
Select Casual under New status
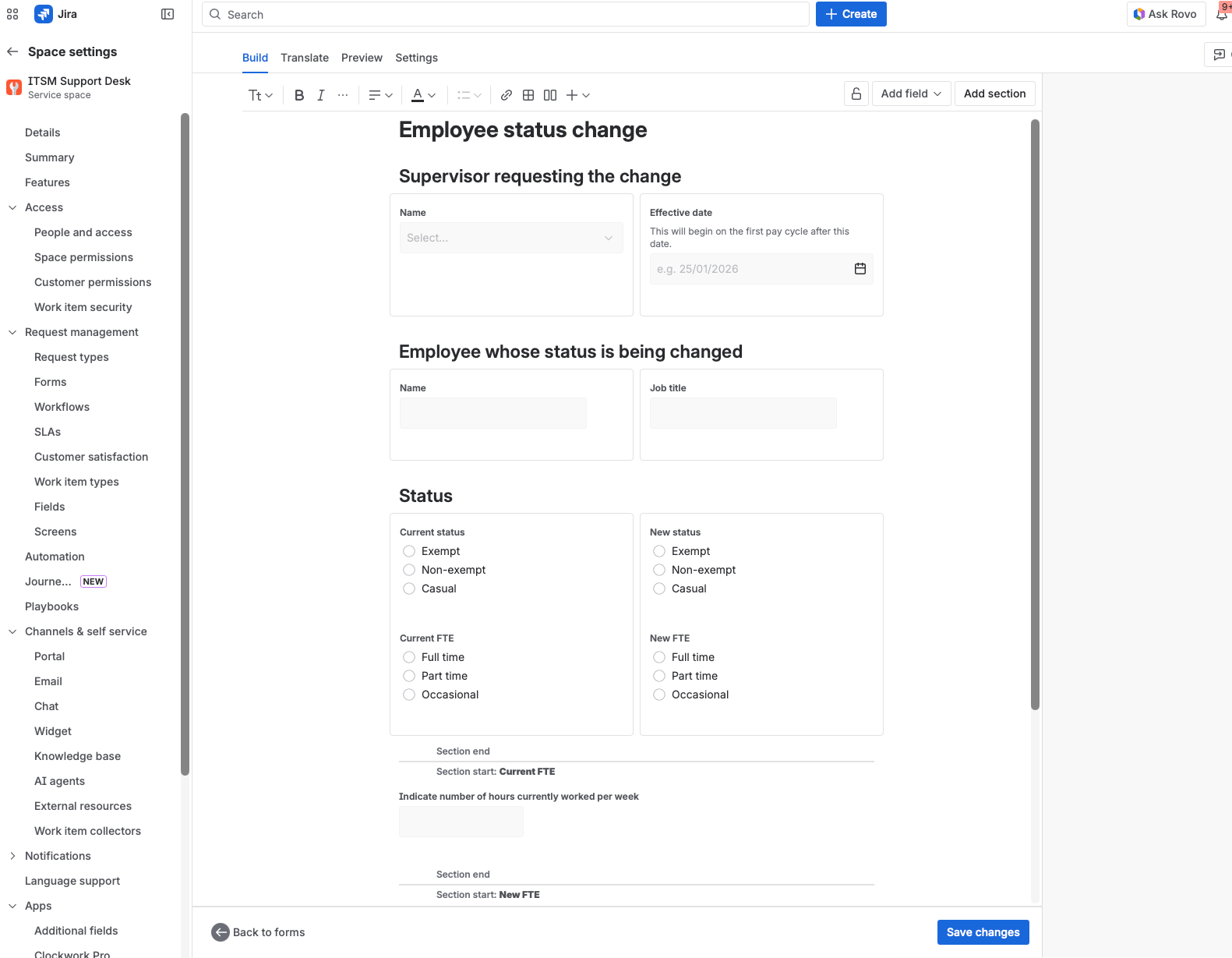[659, 589]
